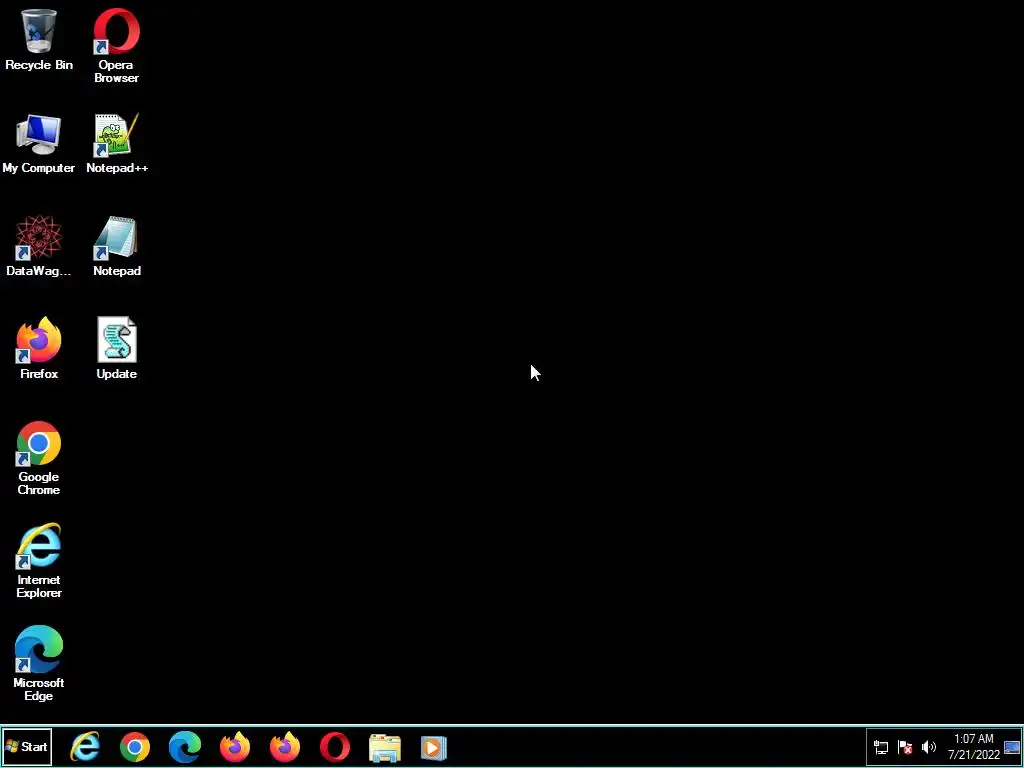Open Windows Media Player from the taskbar
Image resolution: width=1024 pixels, height=768 pixels.
tap(434, 748)
